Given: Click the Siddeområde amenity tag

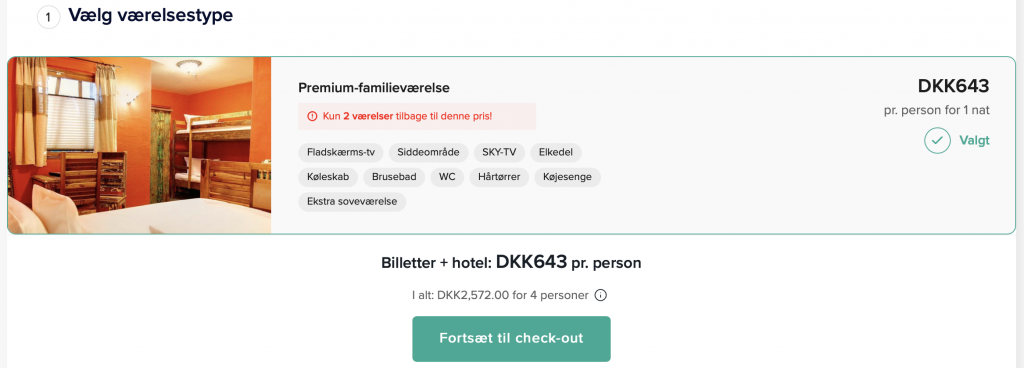Looking at the screenshot, I should click(x=428, y=153).
